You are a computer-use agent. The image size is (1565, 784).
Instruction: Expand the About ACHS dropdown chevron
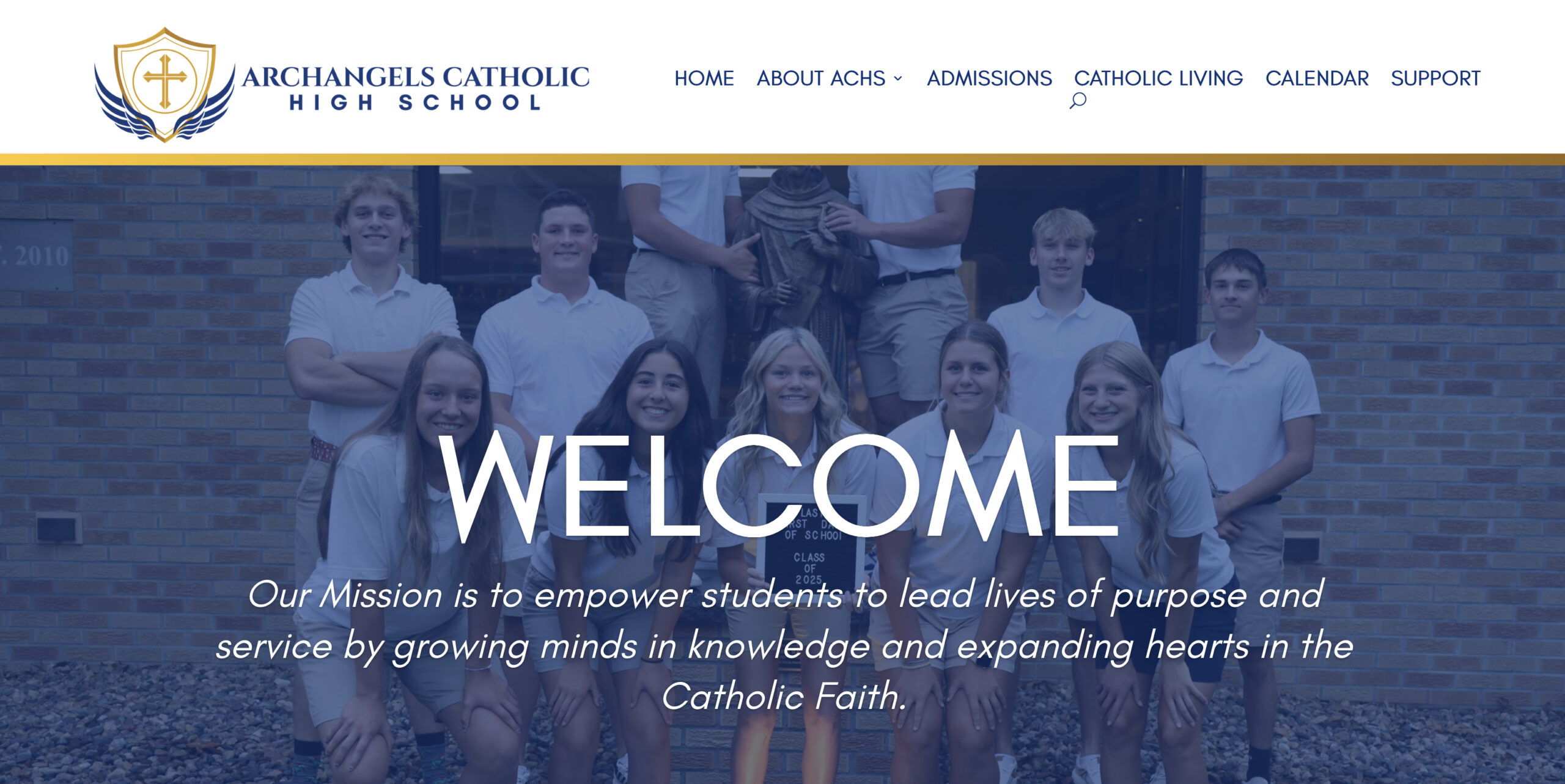tap(897, 78)
